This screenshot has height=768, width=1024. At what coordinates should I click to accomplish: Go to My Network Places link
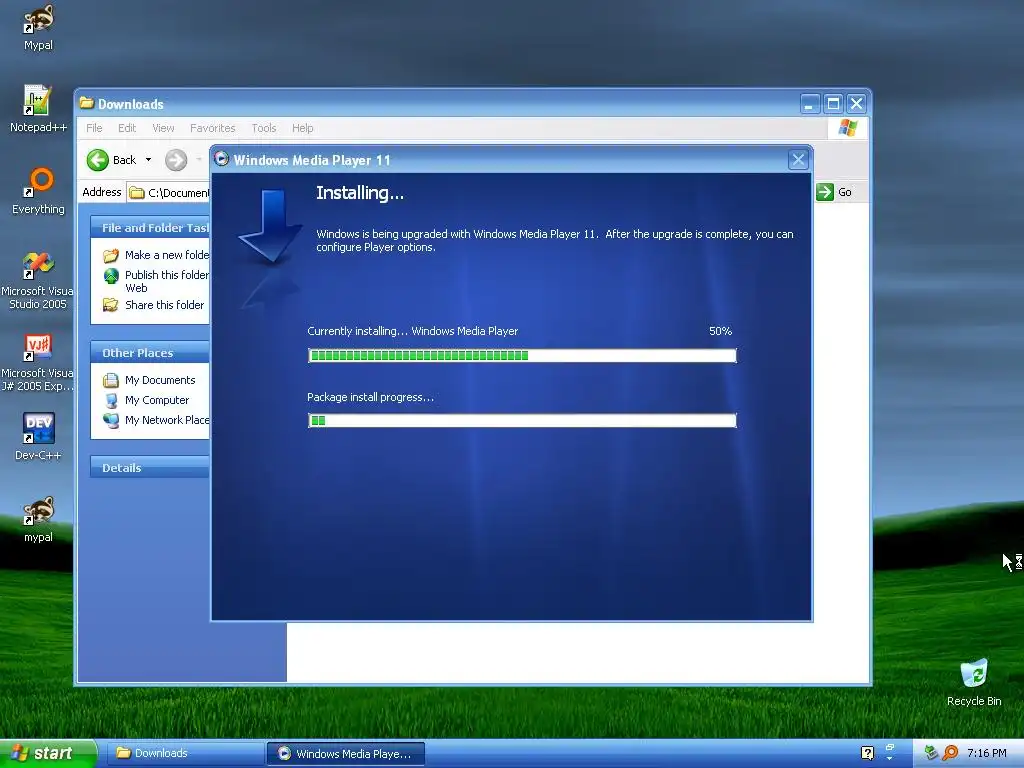167,420
